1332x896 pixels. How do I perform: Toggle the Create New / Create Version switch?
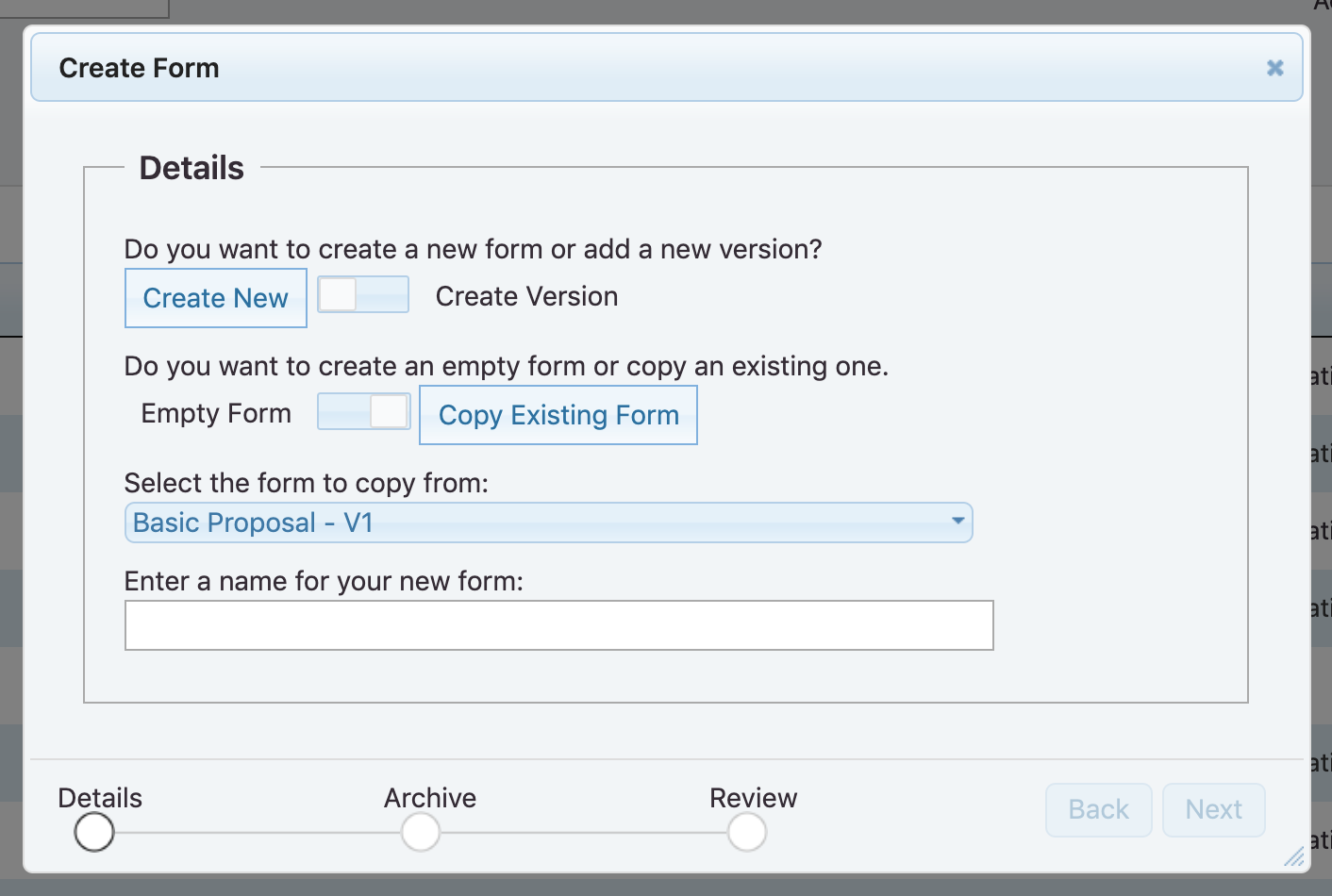click(363, 294)
